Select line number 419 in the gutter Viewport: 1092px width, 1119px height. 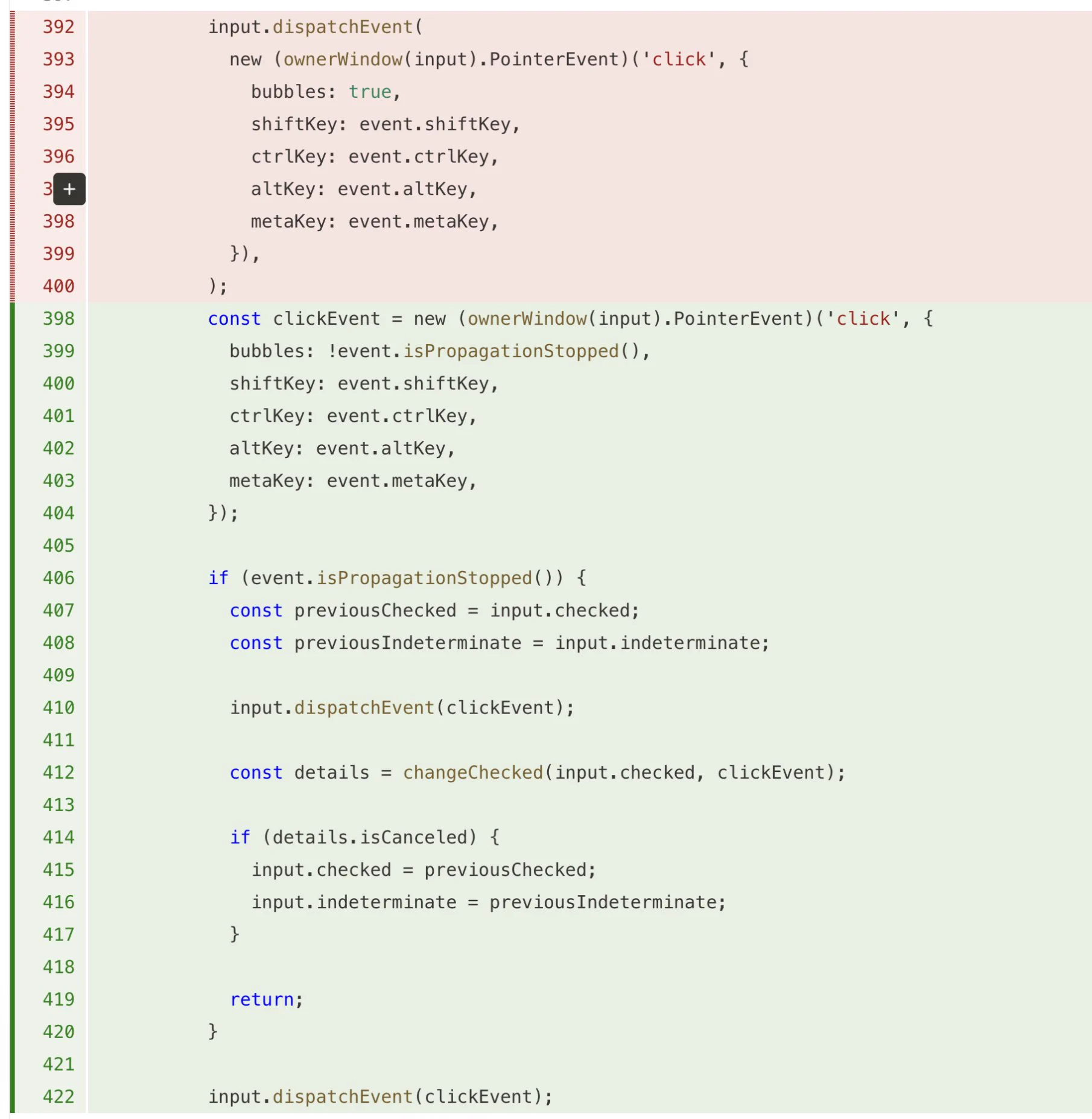[x=59, y=999]
